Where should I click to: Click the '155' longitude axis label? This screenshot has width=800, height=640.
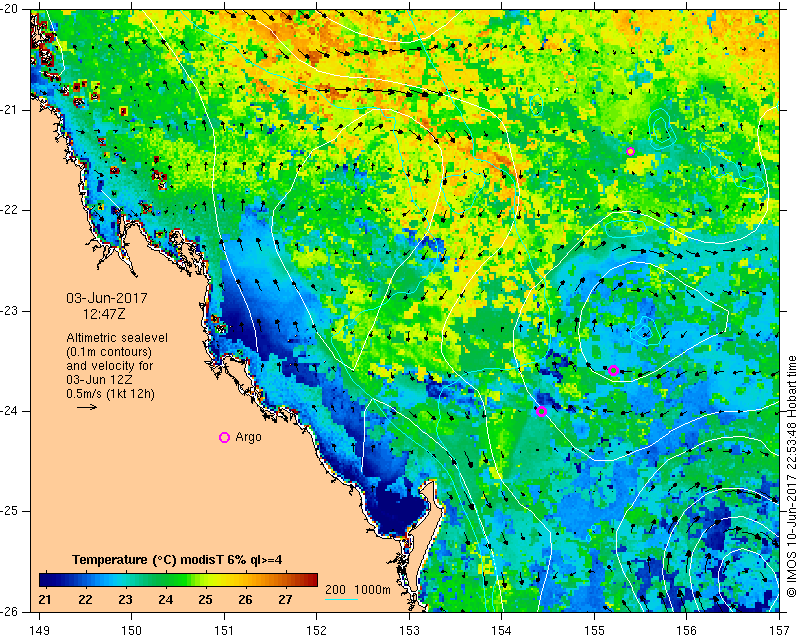[x=594, y=631]
